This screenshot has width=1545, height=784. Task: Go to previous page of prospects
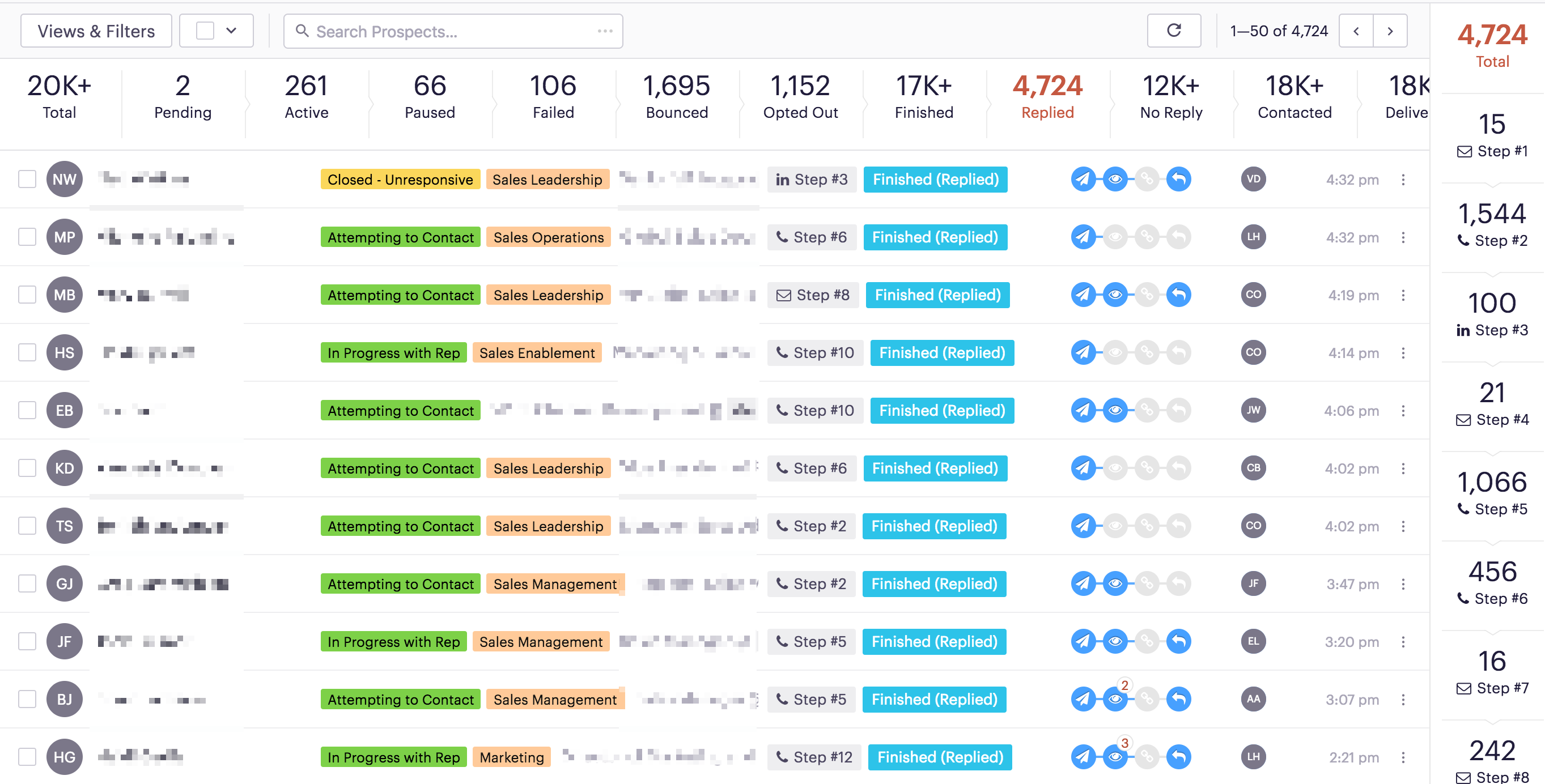coord(1356,31)
